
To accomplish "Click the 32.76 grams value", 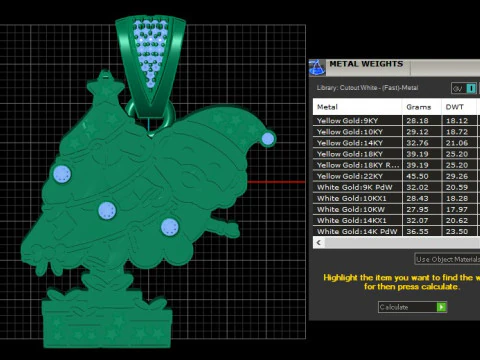I will pos(417,143).
